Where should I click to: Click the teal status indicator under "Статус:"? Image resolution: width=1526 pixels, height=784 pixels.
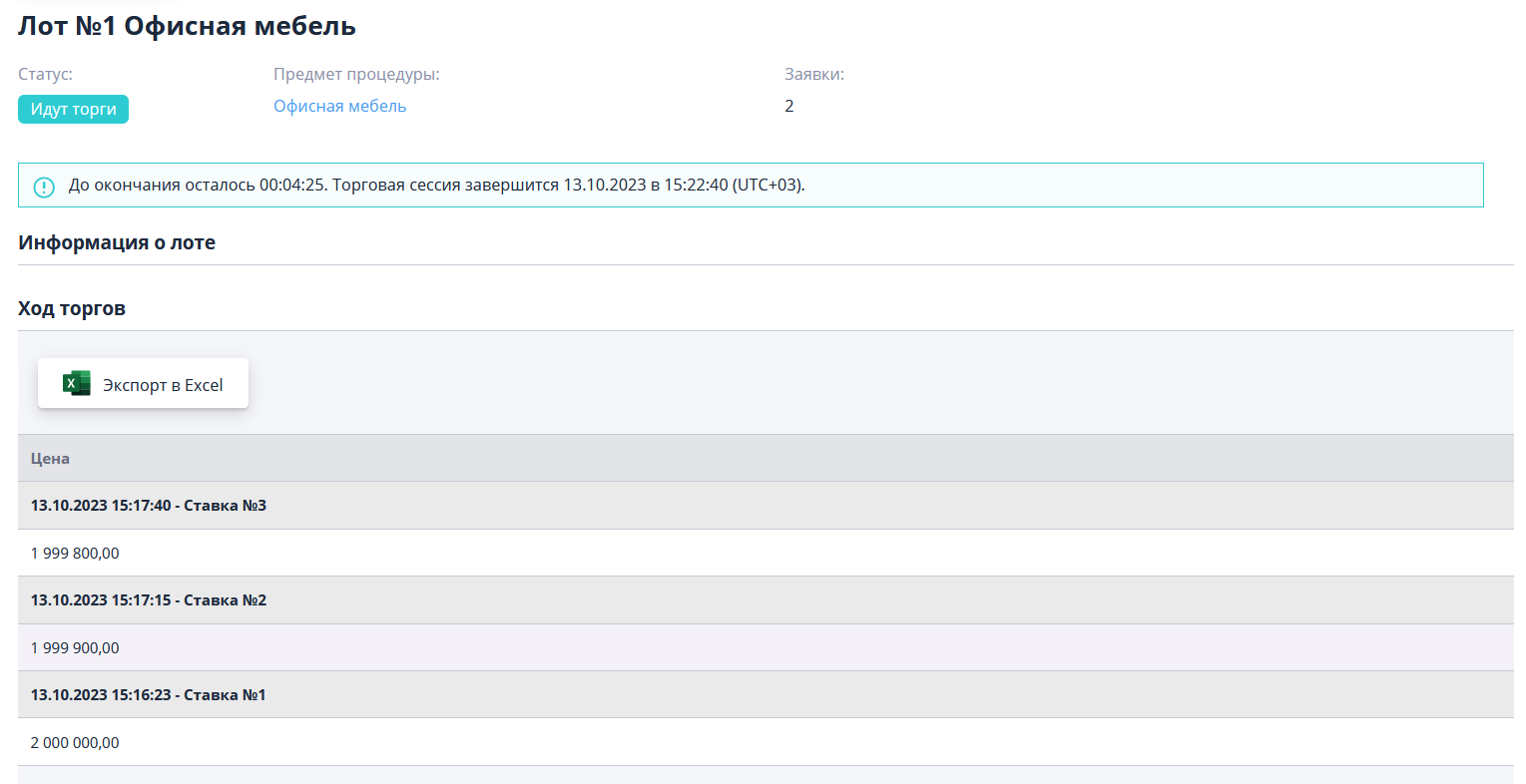[73, 109]
